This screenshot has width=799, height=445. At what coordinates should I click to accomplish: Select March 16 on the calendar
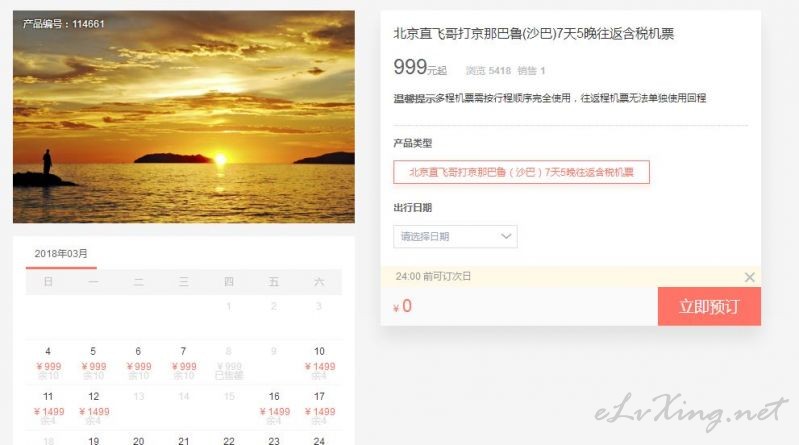coord(274,408)
